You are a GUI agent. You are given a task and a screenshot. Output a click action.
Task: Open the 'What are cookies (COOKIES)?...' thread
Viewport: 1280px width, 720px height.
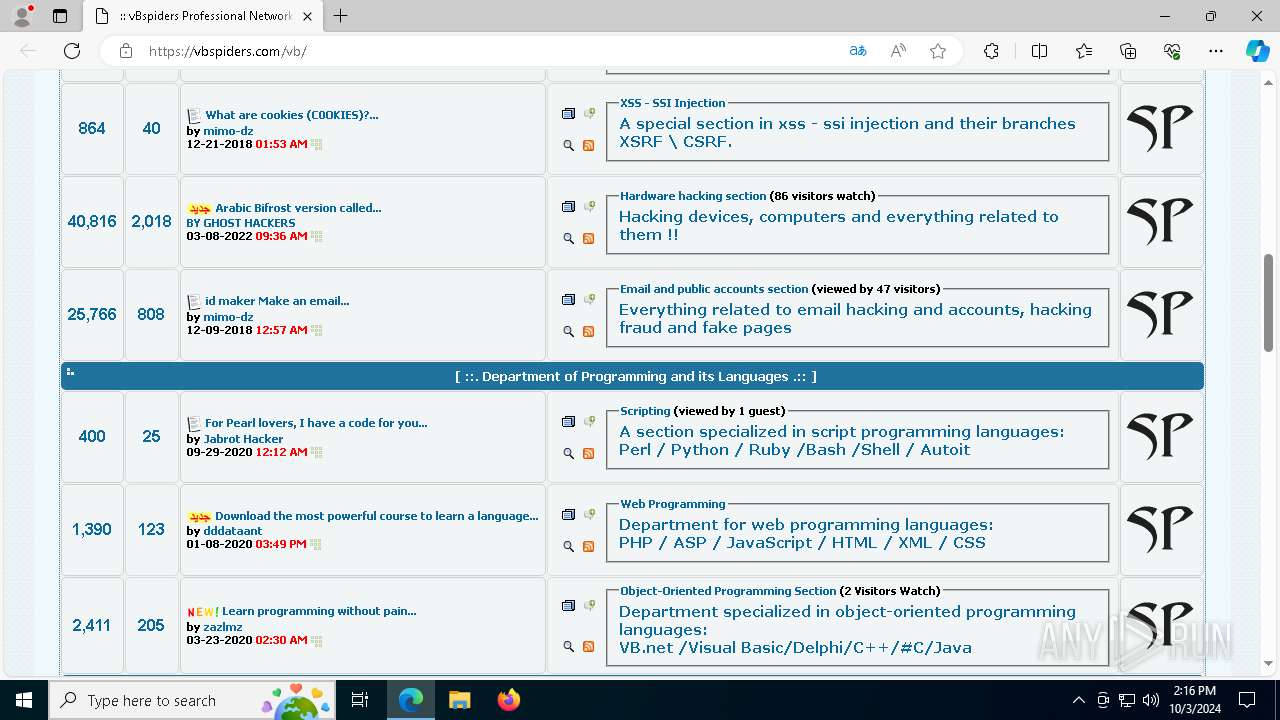point(292,115)
